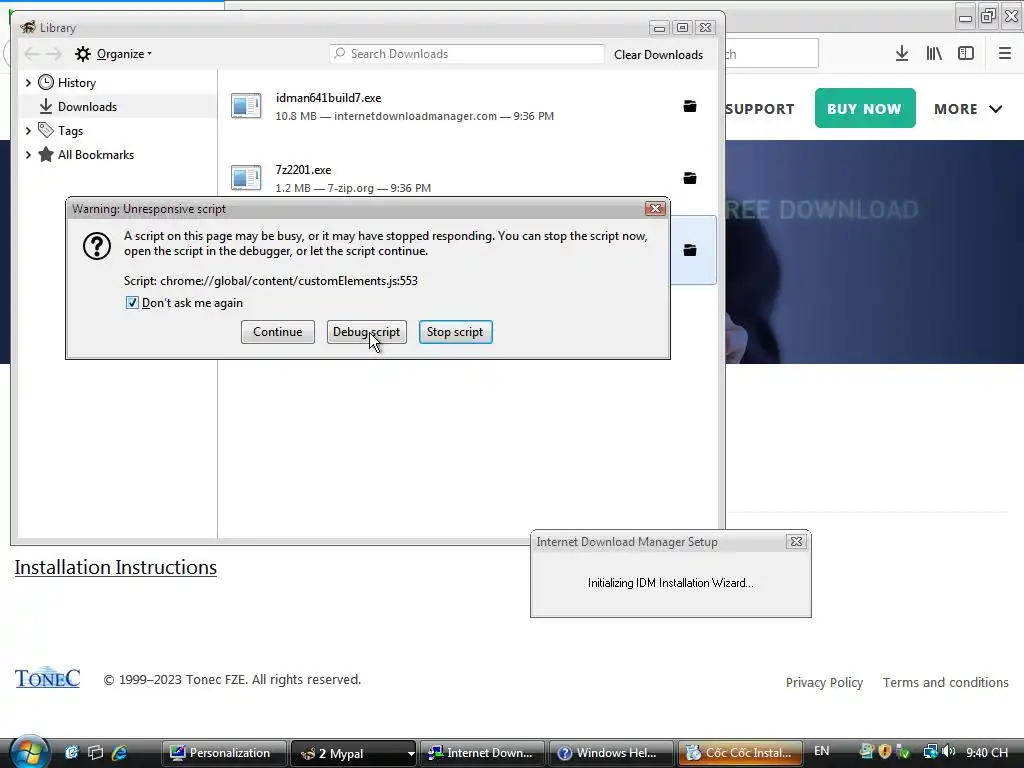This screenshot has width=1024, height=768.
Task: Click the browser search box behind Library
Action: tap(772, 53)
